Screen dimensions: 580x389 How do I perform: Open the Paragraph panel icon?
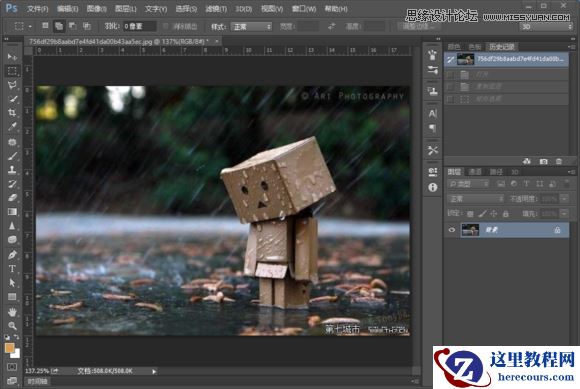point(432,128)
